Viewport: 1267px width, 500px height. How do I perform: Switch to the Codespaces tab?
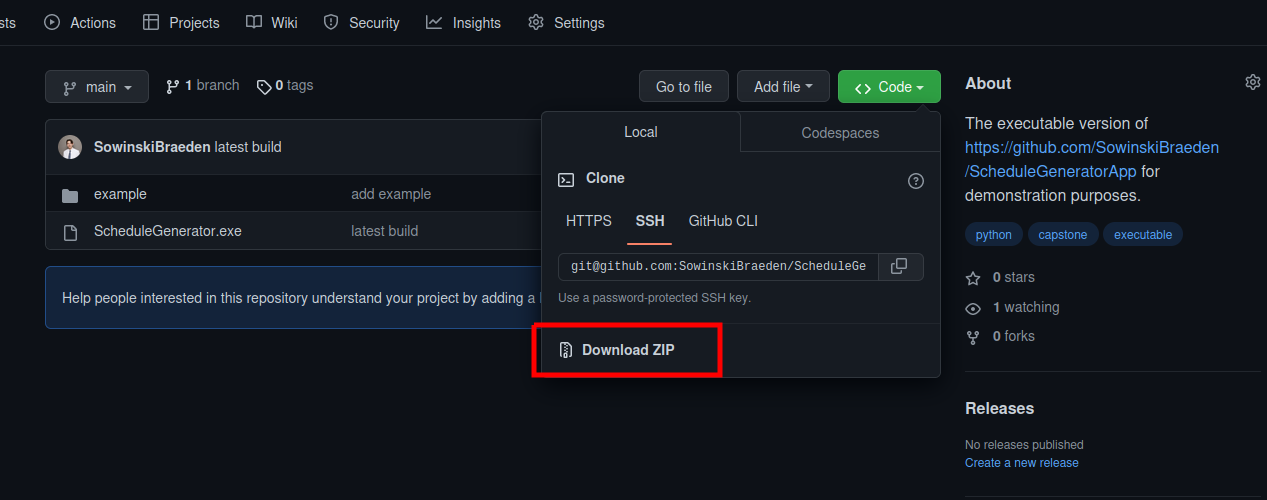(x=840, y=132)
